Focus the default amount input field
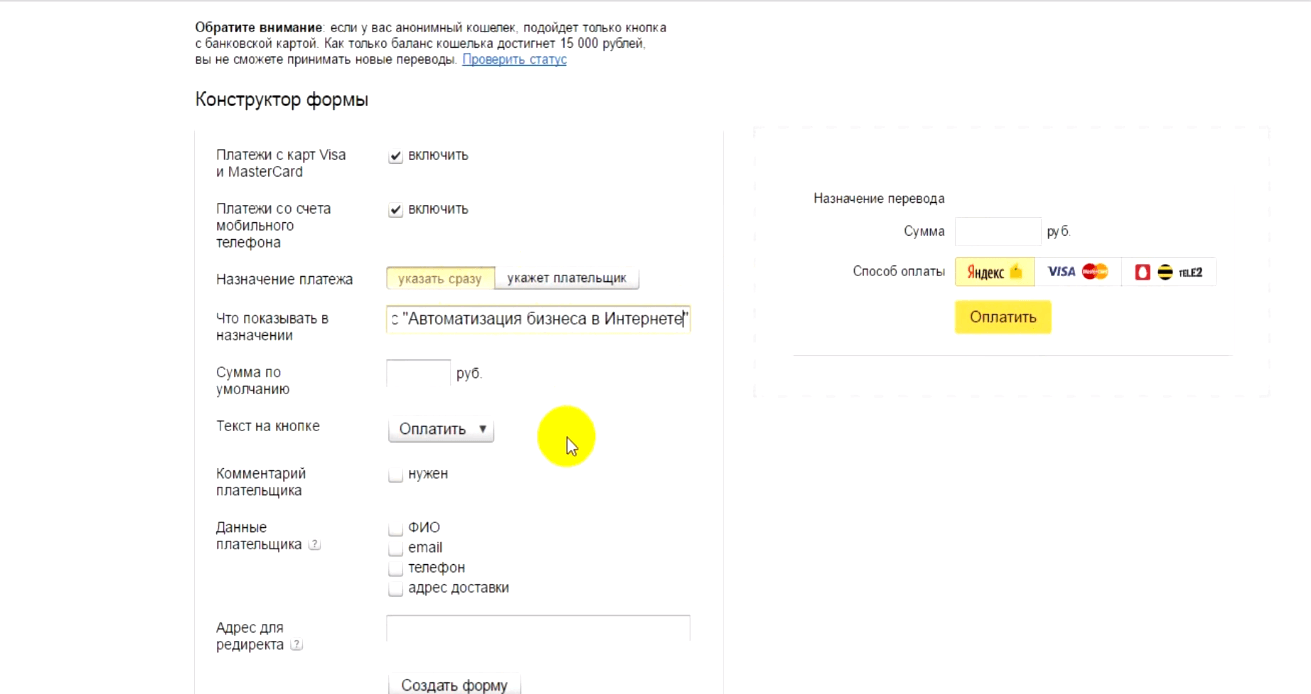Screen dimensions: 1311x694 (x=418, y=373)
